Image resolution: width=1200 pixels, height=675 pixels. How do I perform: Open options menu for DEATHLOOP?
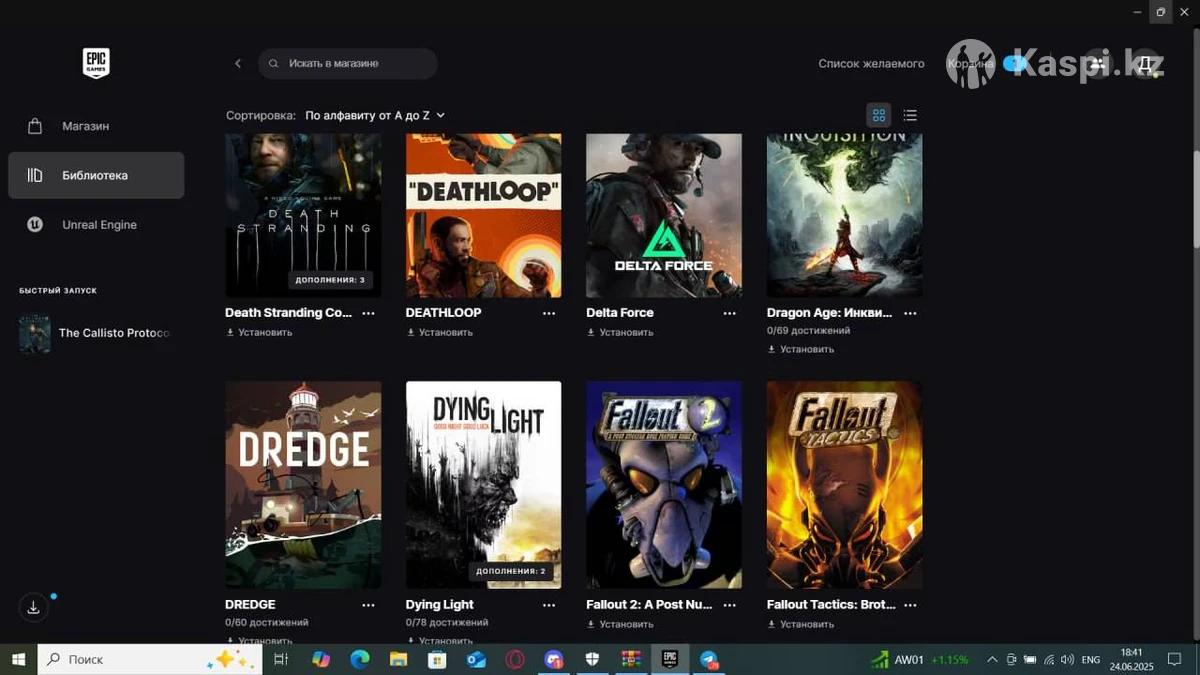[x=549, y=313]
